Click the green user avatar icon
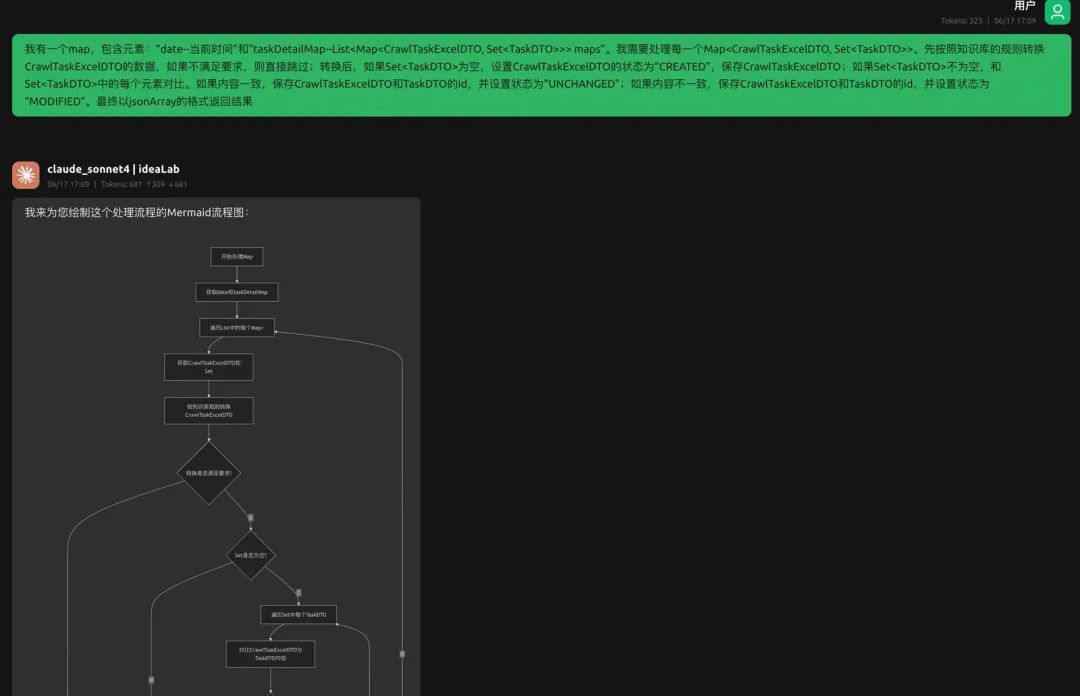Image resolution: width=1080 pixels, height=696 pixels. point(1057,12)
